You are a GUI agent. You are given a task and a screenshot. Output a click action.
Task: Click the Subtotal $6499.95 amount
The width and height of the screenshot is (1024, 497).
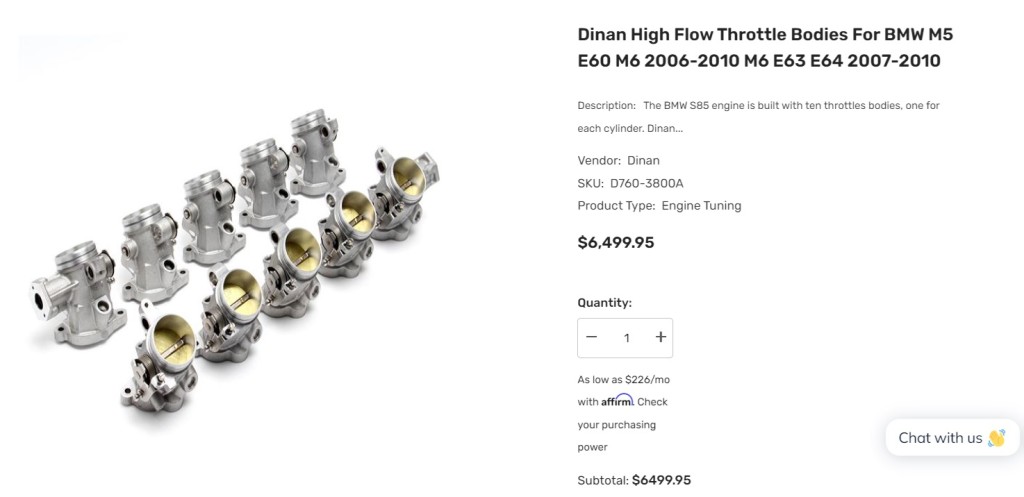pos(661,481)
